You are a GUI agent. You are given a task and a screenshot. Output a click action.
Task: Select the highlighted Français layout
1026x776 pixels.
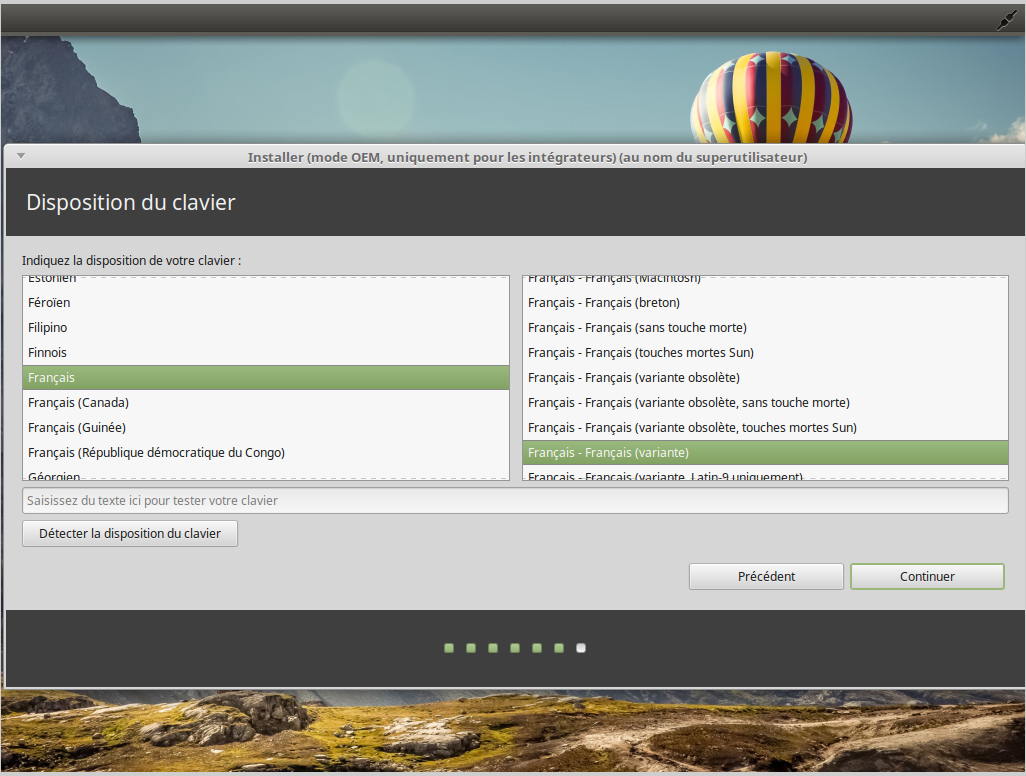point(266,378)
